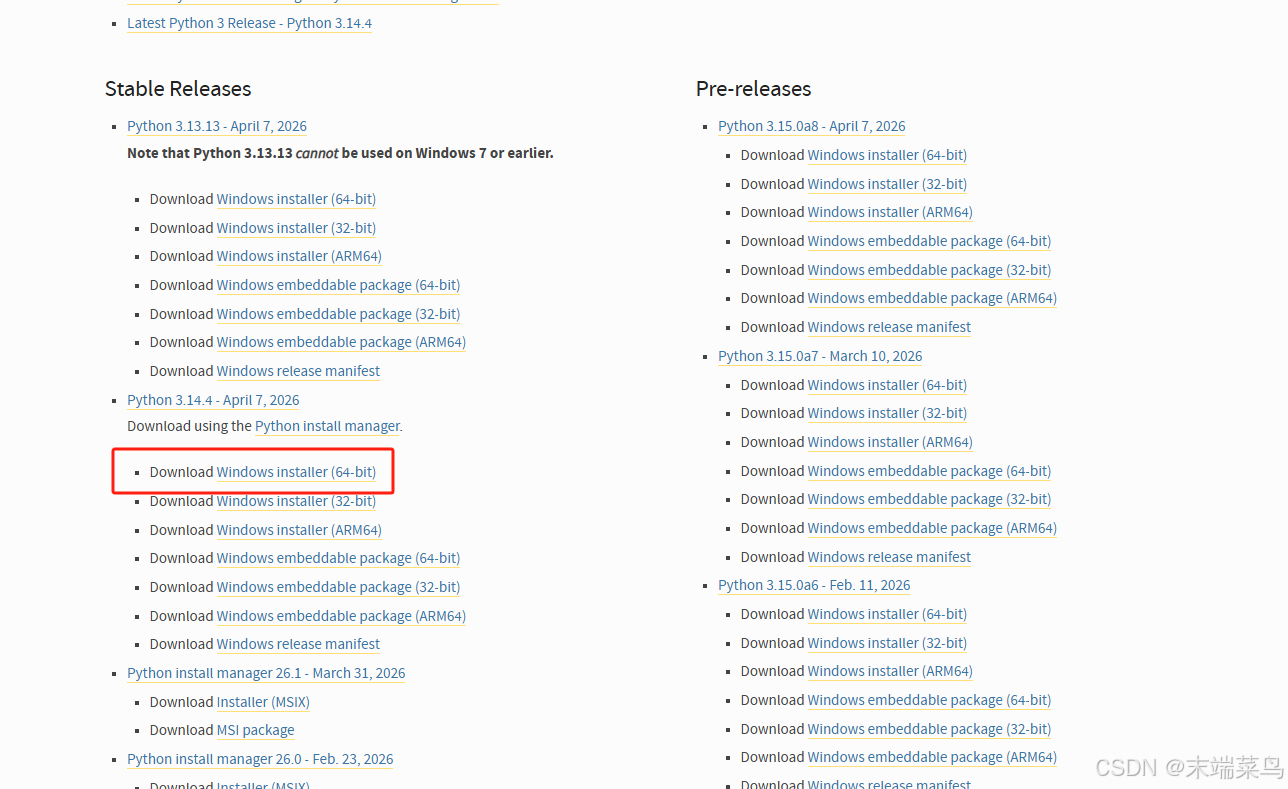Download Python 3.15.0a6 Windows installer (32-bit)
Viewport: 1288px width, 789px height.
coord(887,643)
